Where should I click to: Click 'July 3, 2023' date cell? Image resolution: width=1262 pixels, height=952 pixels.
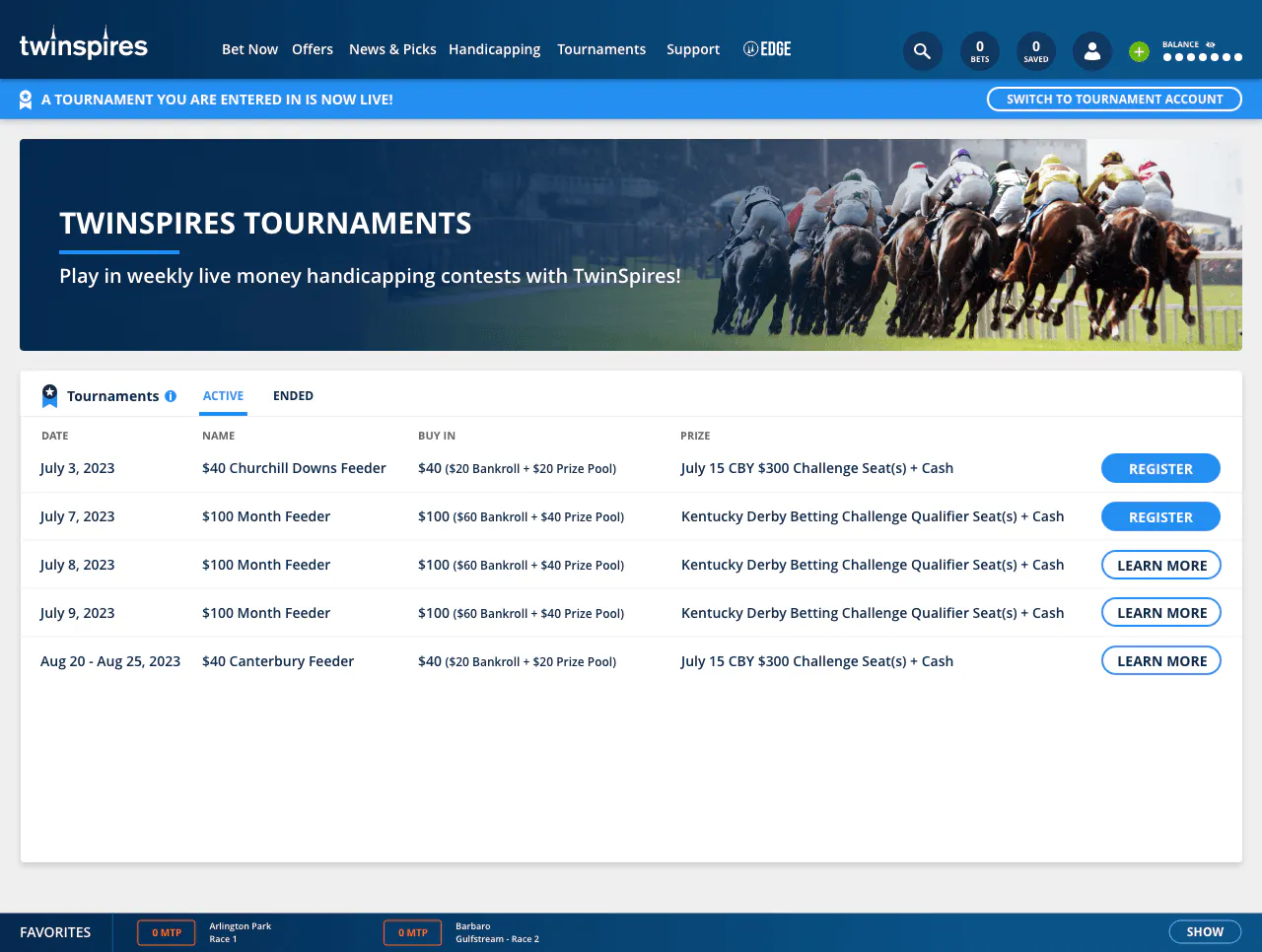click(x=77, y=468)
